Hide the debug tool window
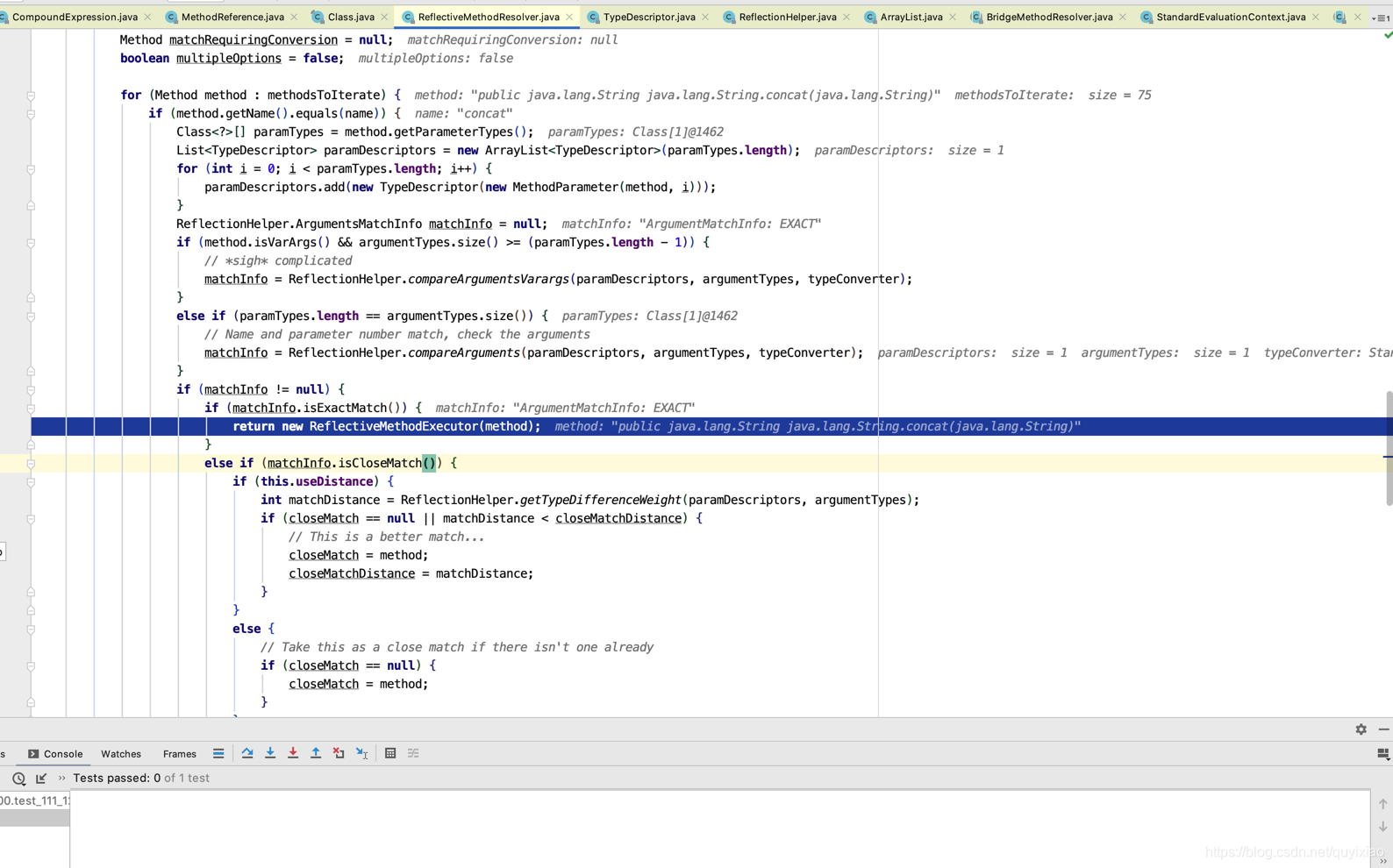The width and height of the screenshot is (1393, 868). click(1383, 729)
